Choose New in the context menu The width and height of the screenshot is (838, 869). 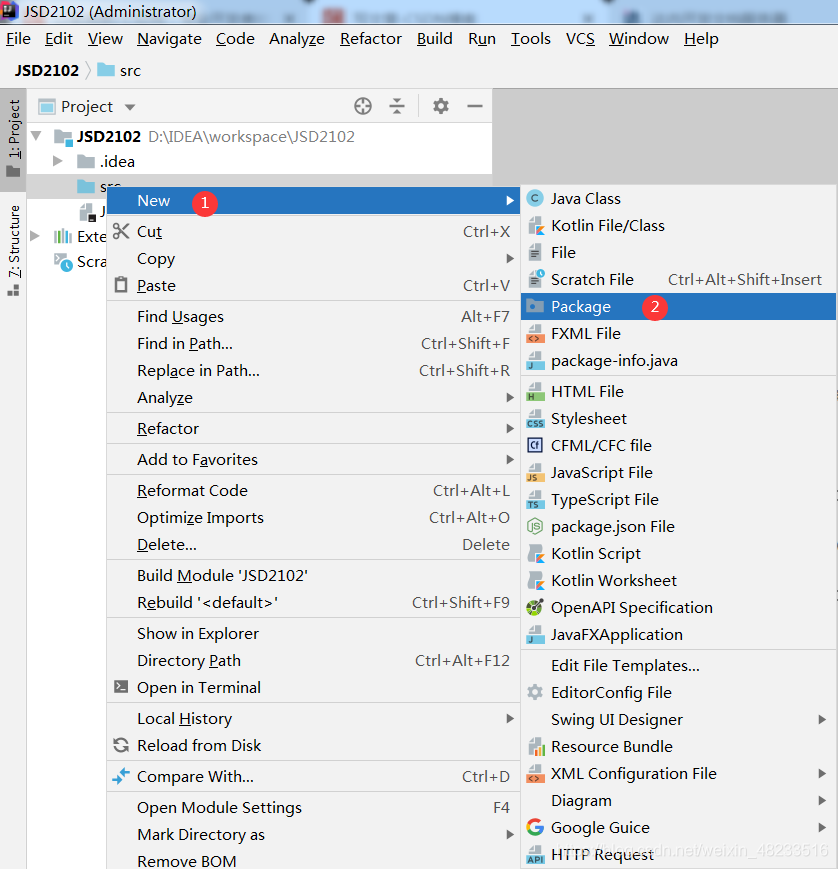tap(313, 201)
